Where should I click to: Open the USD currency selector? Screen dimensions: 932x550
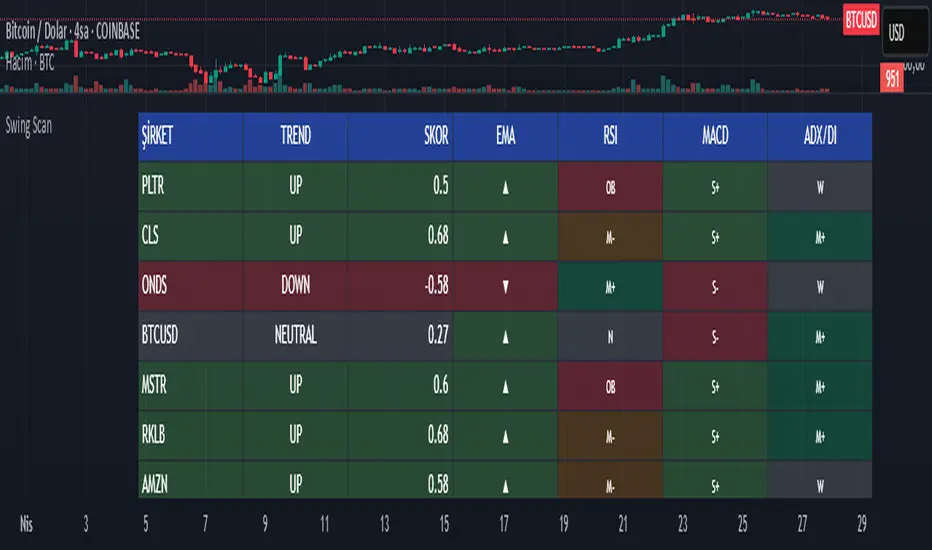(905, 32)
